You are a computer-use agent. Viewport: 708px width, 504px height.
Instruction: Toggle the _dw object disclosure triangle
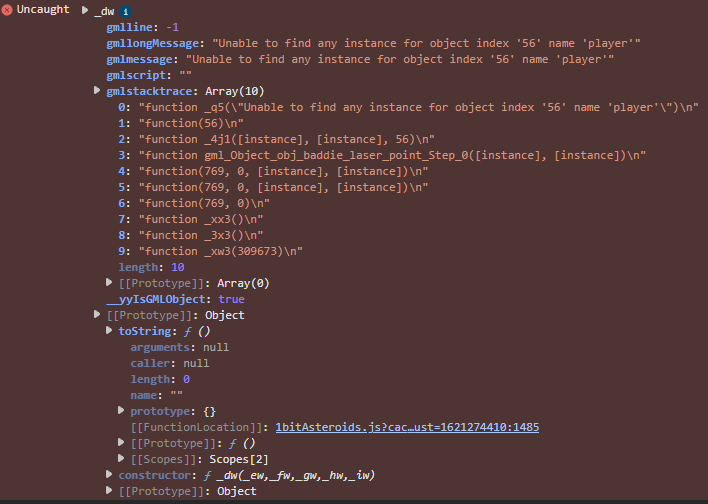pyautogui.click(x=85, y=10)
